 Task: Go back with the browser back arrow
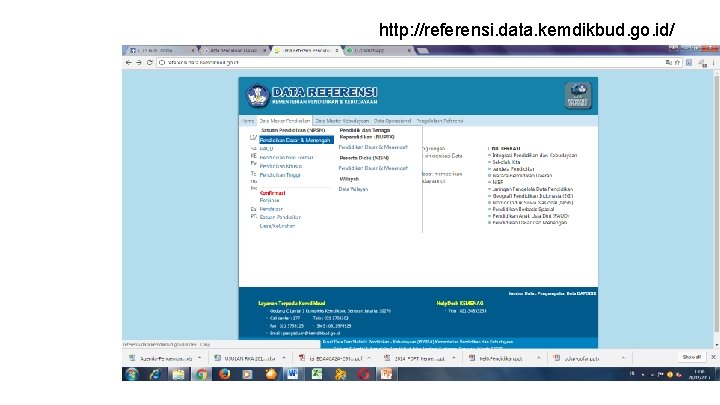click(128, 62)
